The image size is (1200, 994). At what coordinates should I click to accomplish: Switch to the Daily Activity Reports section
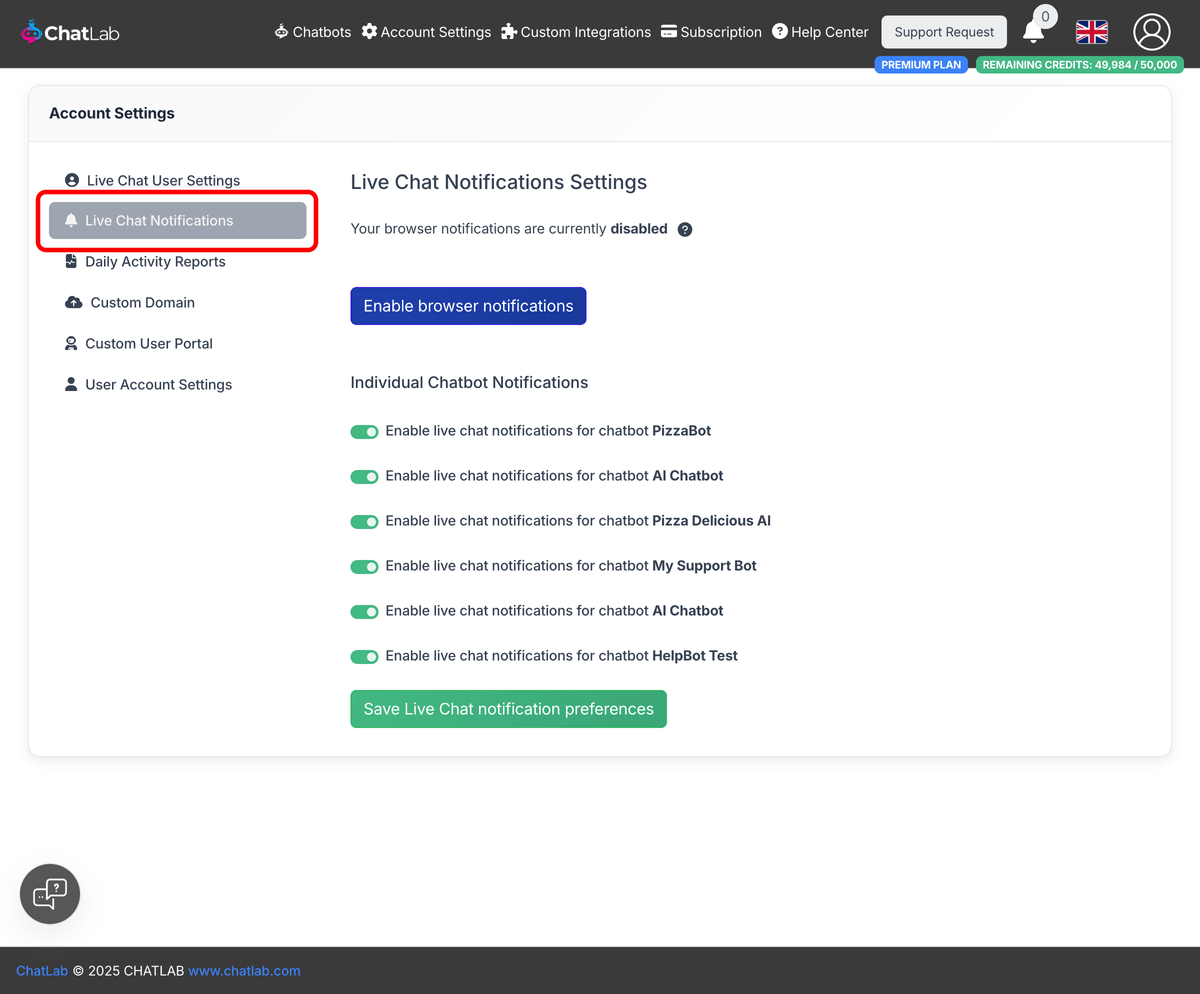pos(155,261)
